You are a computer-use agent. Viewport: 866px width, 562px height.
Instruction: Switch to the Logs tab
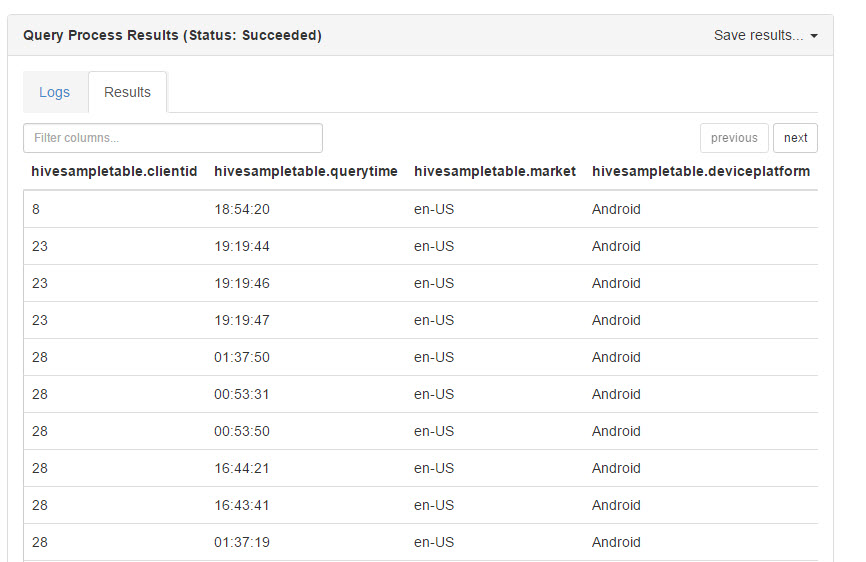click(x=55, y=92)
